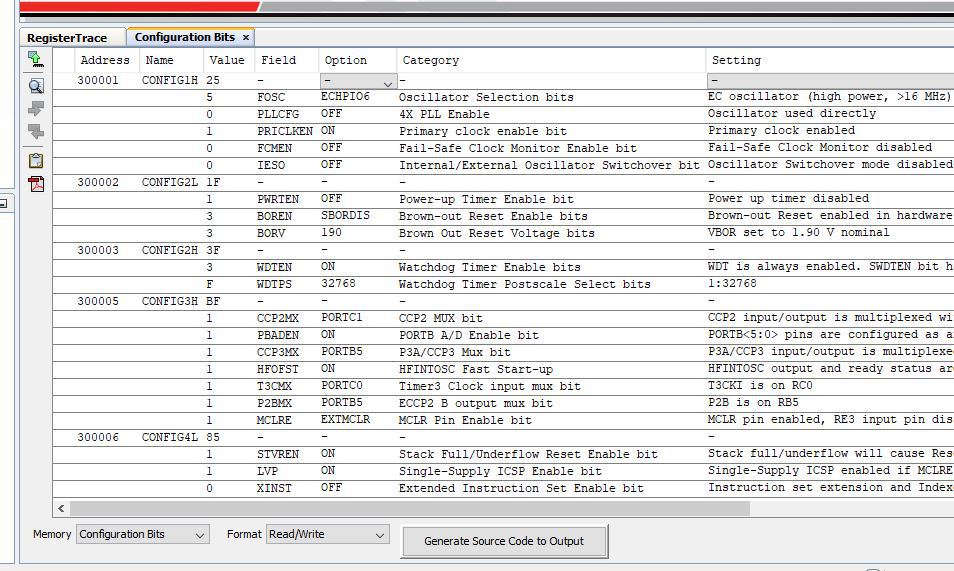This screenshot has height=571, width=954.
Task: Click the OFF option for XINST
Action: click(x=332, y=488)
